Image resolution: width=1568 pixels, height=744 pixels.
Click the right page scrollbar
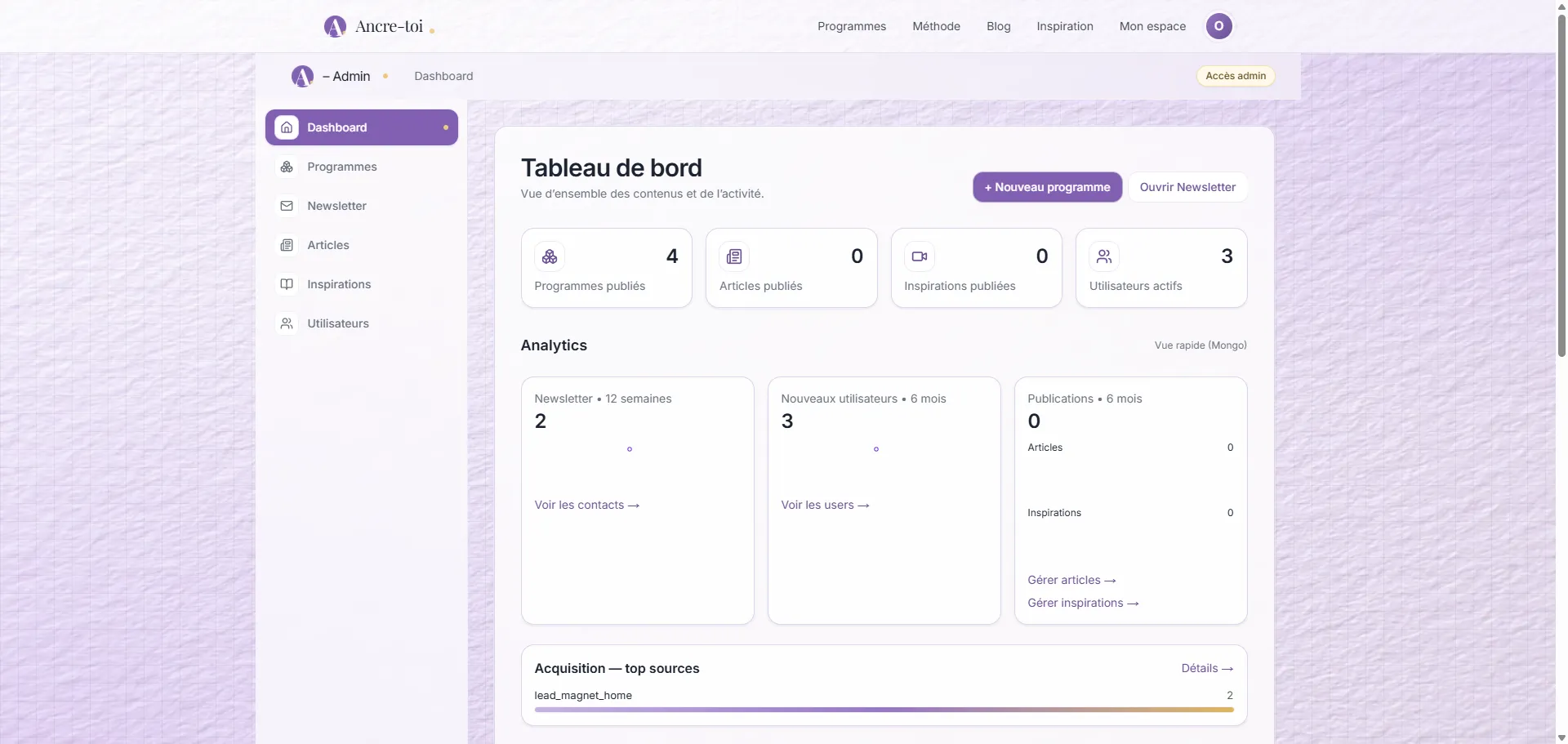[x=1559, y=188]
